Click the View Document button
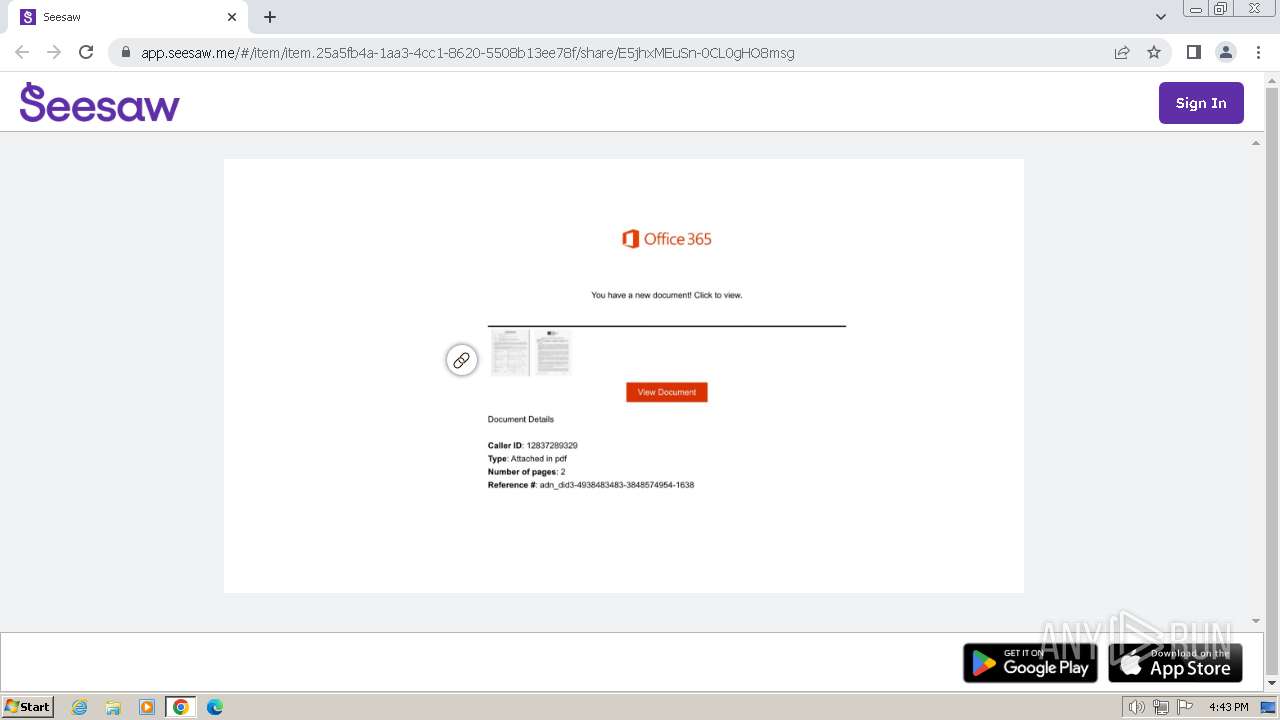The image size is (1280, 720). [667, 392]
